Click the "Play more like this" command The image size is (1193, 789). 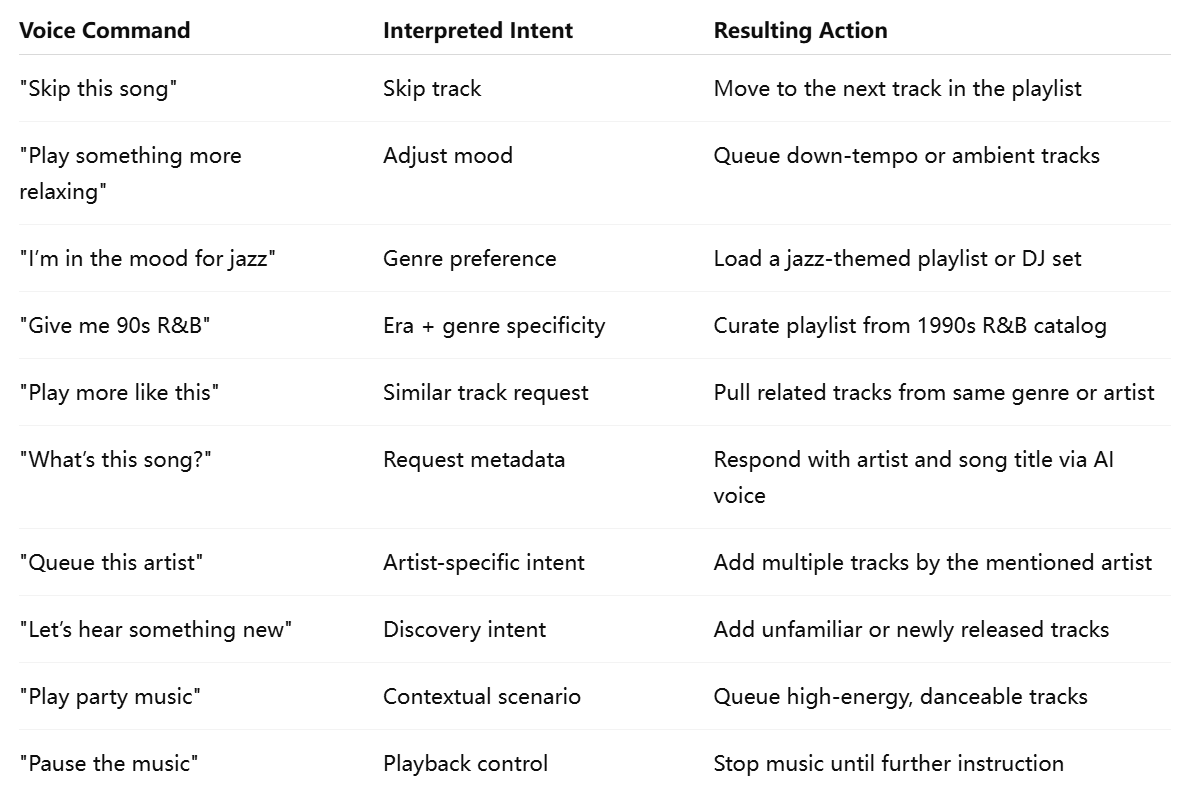[119, 393]
